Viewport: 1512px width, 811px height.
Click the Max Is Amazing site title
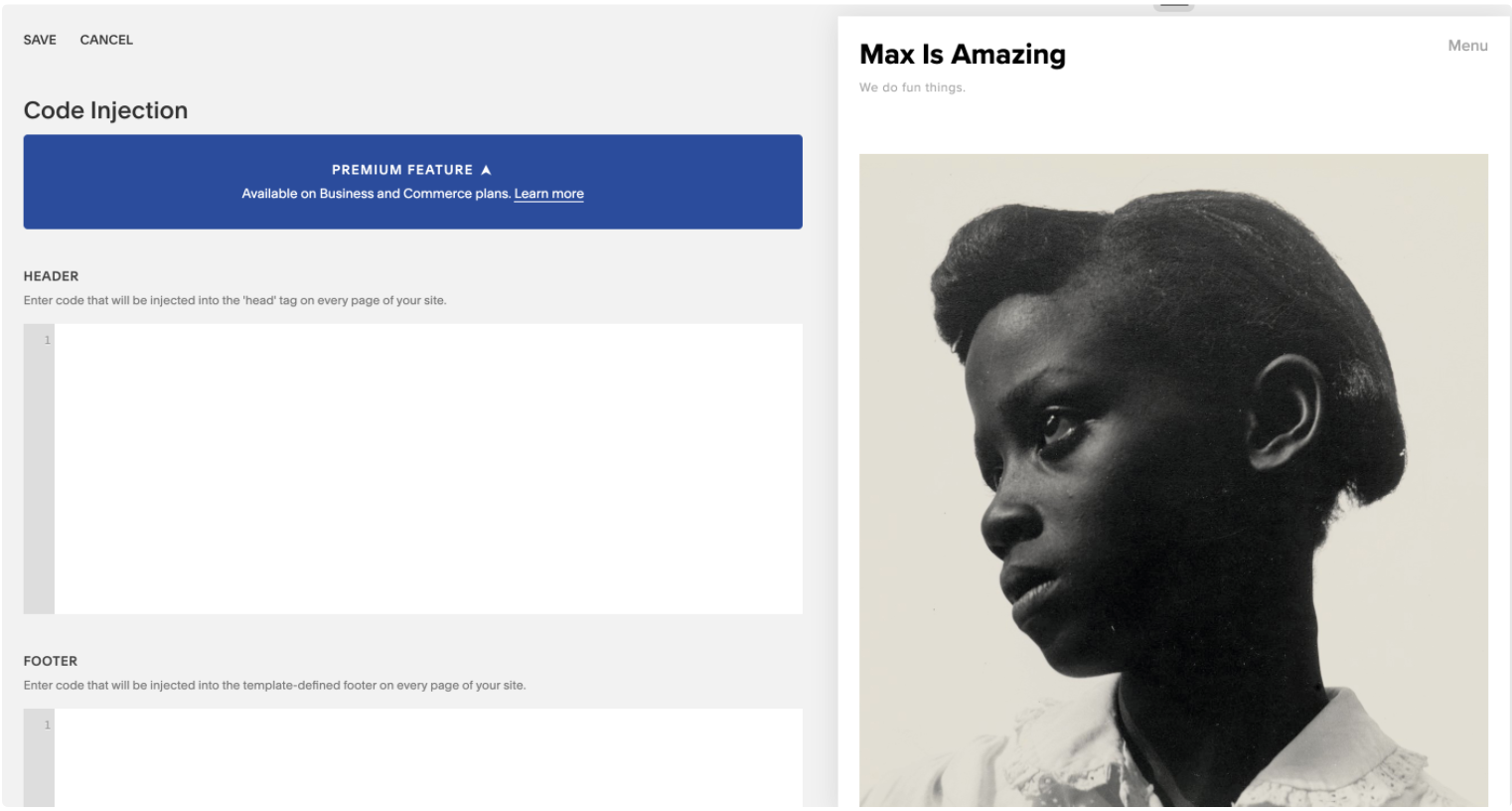pyautogui.click(x=962, y=55)
